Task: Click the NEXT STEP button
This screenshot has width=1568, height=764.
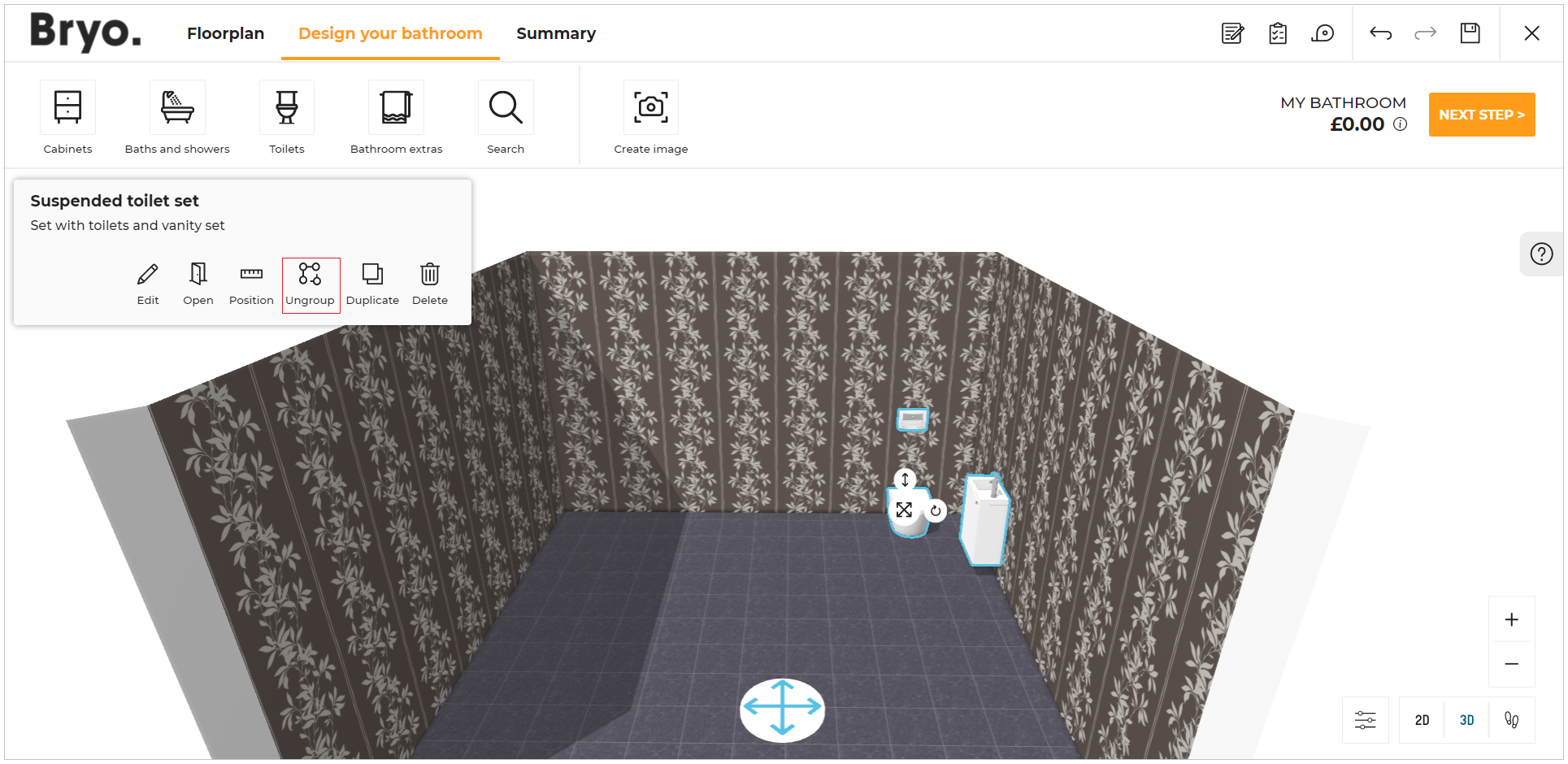Action: tap(1481, 115)
